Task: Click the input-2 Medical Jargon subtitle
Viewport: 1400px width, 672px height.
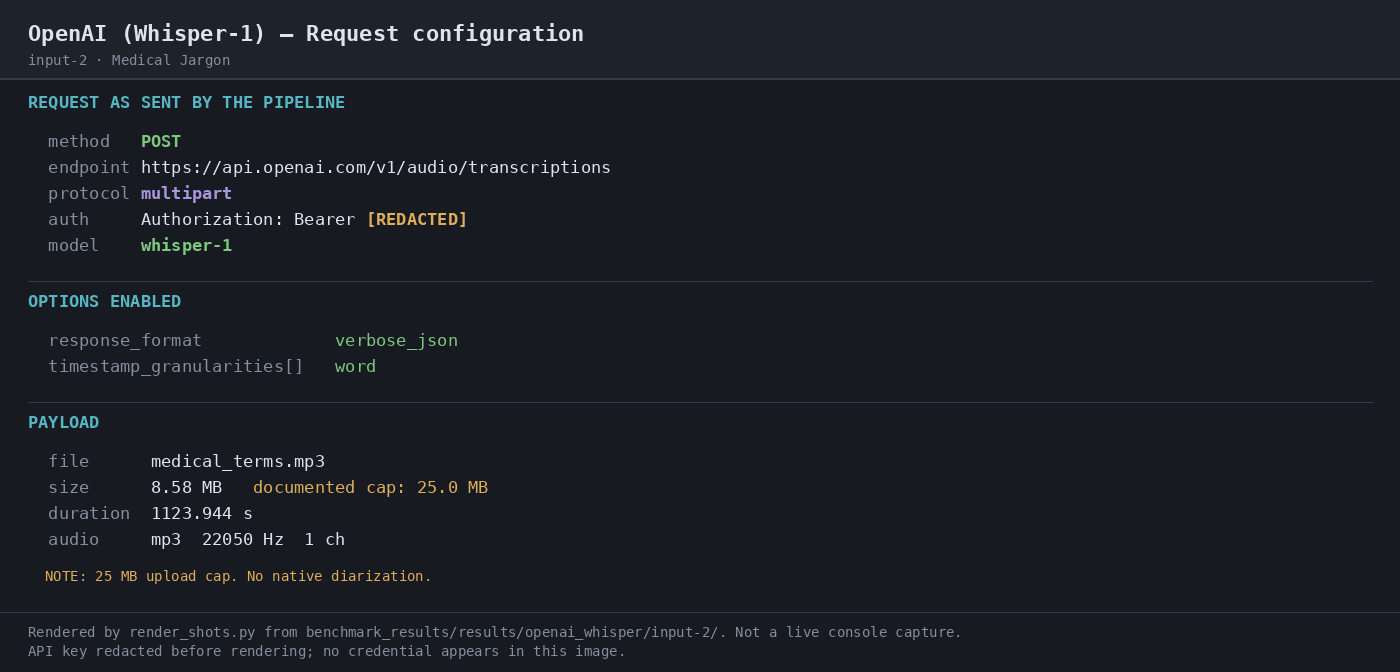Action: click(x=129, y=60)
